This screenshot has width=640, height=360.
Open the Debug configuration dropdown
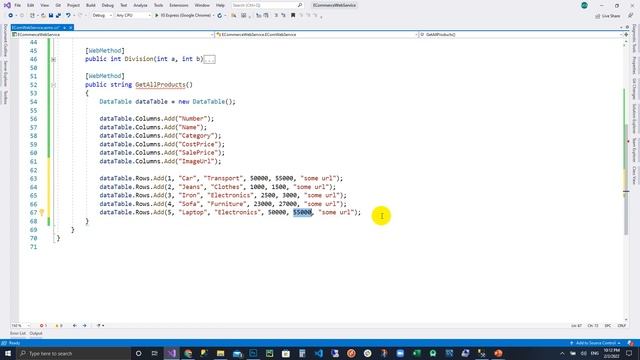[x=102, y=16]
